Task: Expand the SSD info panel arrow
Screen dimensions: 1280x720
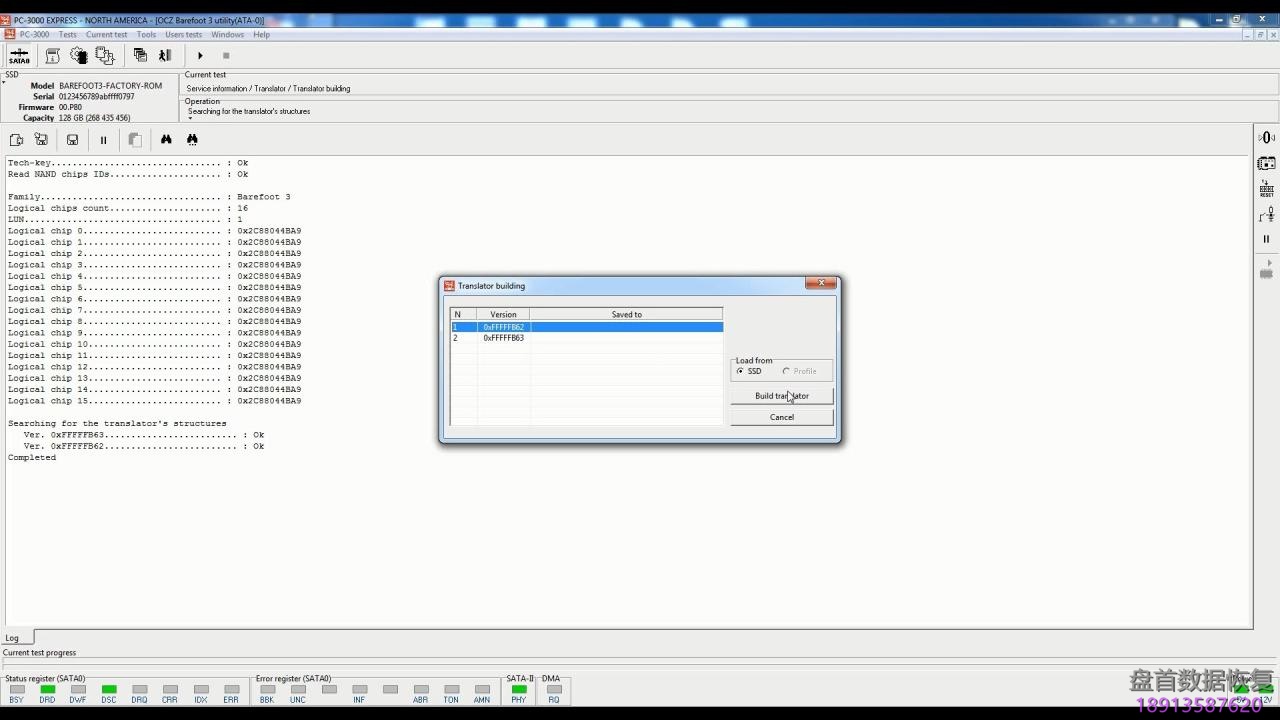Action: tap(4, 82)
